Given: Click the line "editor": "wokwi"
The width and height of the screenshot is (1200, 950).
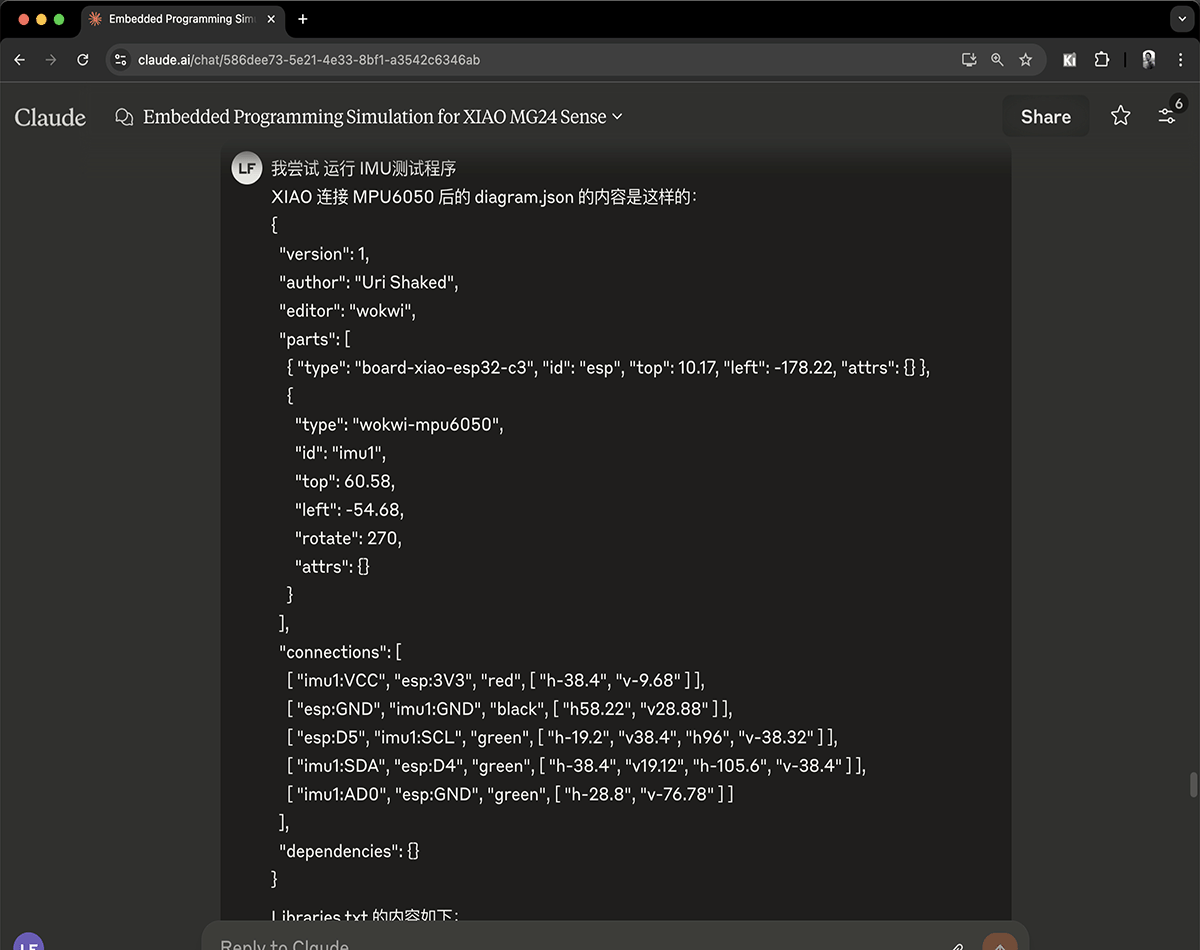Looking at the screenshot, I should (347, 310).
